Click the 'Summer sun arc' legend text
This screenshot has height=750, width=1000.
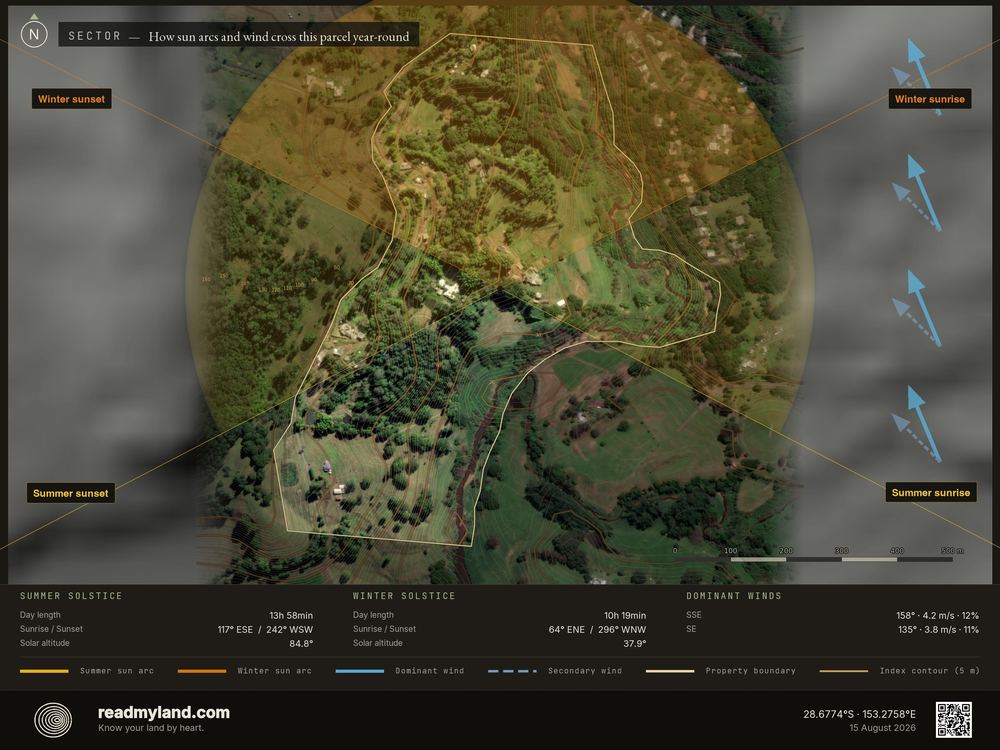coord(117,671)
